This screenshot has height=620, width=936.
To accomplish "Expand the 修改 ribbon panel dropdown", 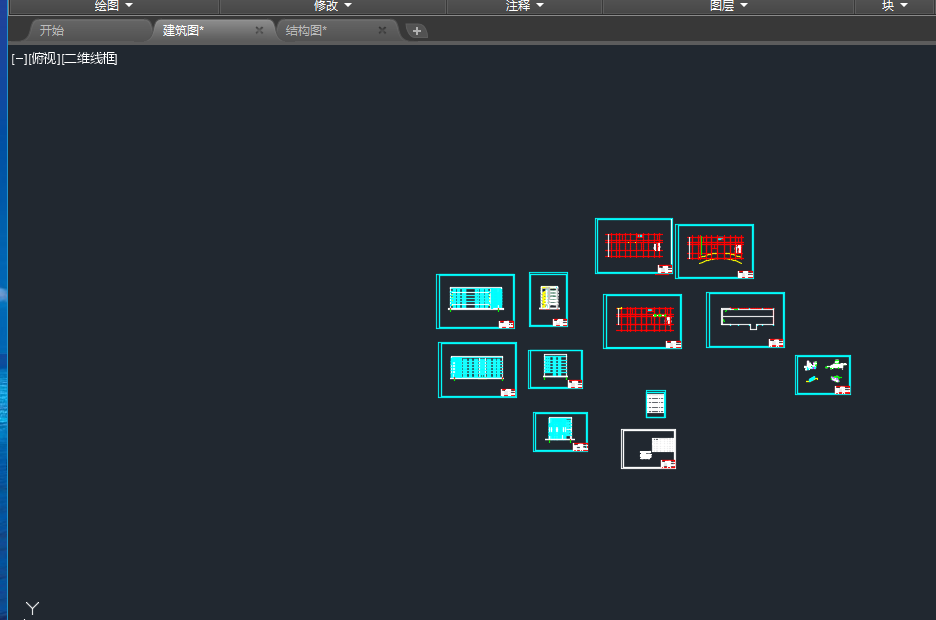I will point(332,6).
